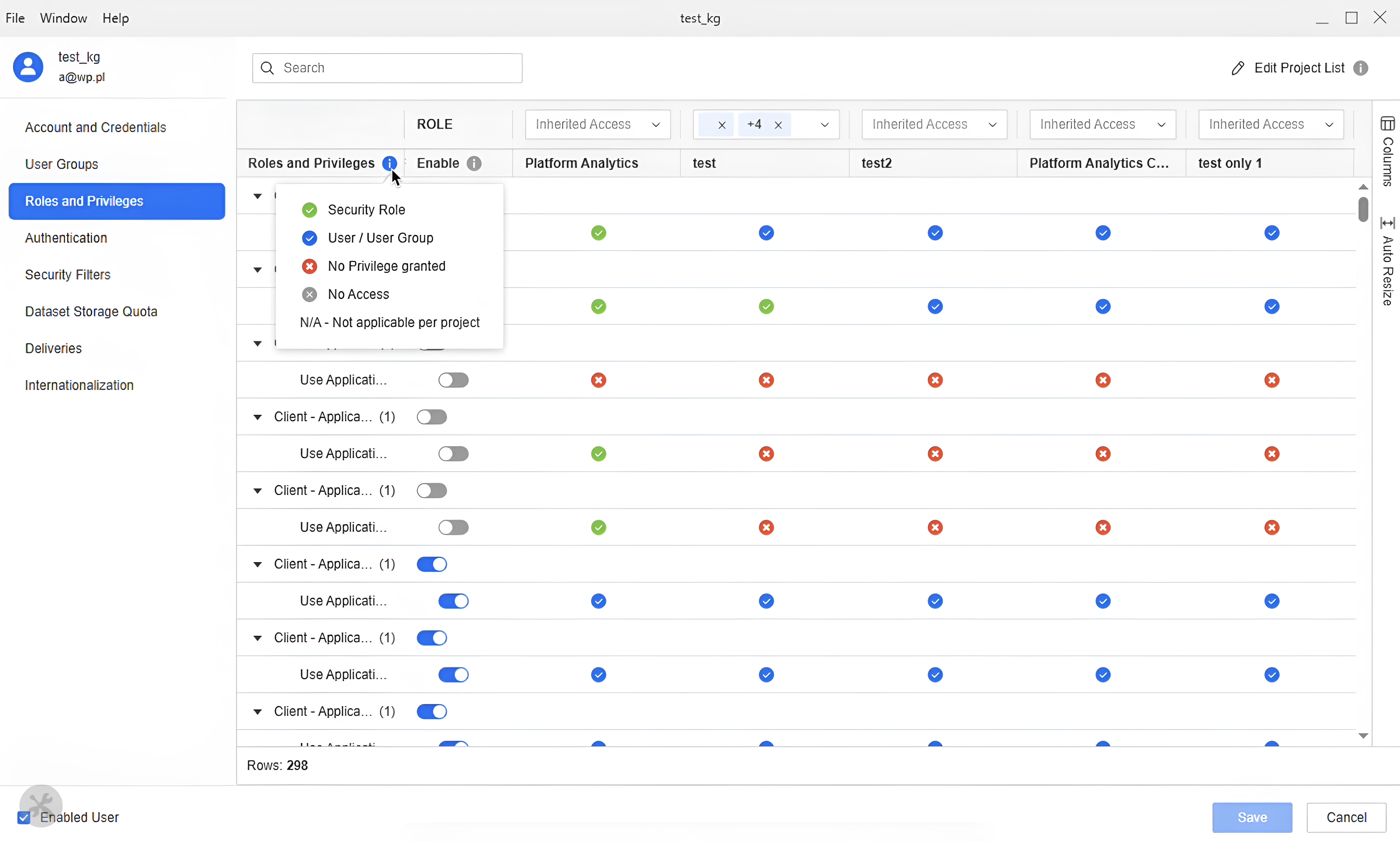Click the search magnifier icon
Screen dimensions: 1400x842
tap(267, 67)
